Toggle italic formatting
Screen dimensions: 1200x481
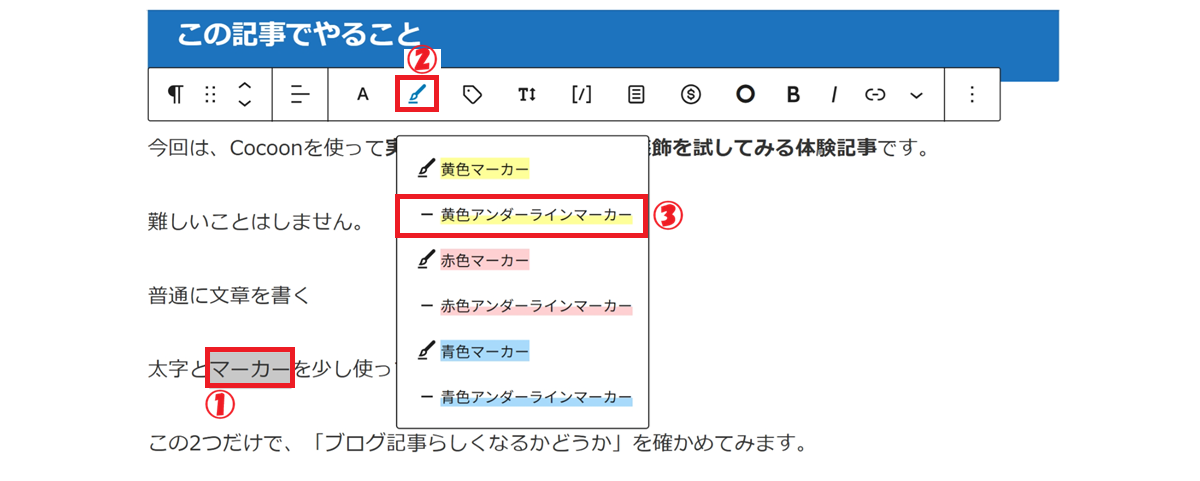pyautogui.click(x=833, y=95)
